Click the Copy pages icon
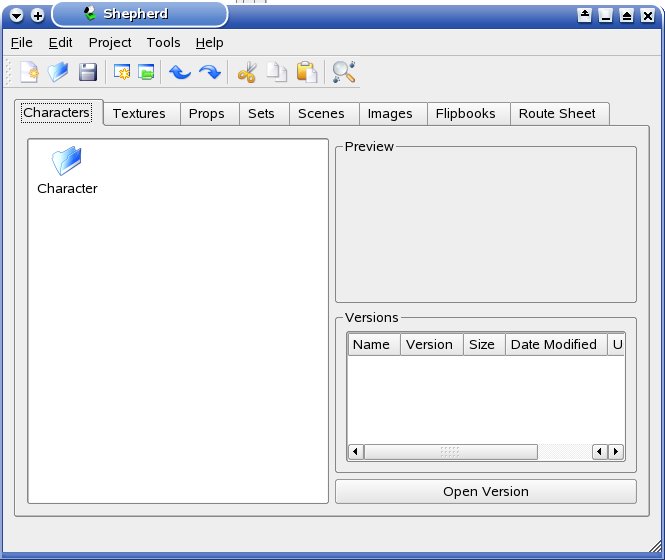This screenshot has width=665, height=560. pyautogui.click(x=277, y=72)
